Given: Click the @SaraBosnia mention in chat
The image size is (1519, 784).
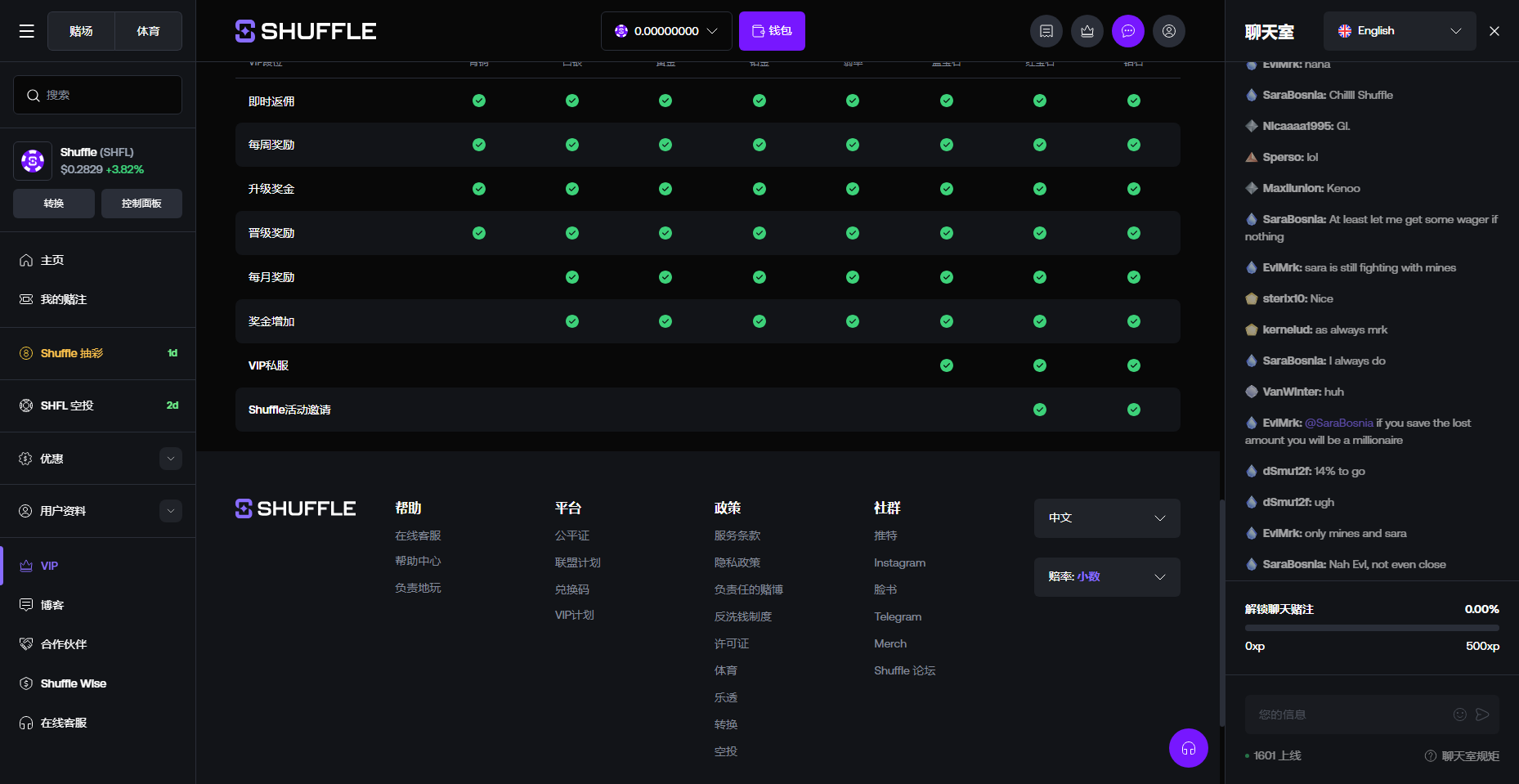Looking at the screenshot, I should click(1339, 423).
